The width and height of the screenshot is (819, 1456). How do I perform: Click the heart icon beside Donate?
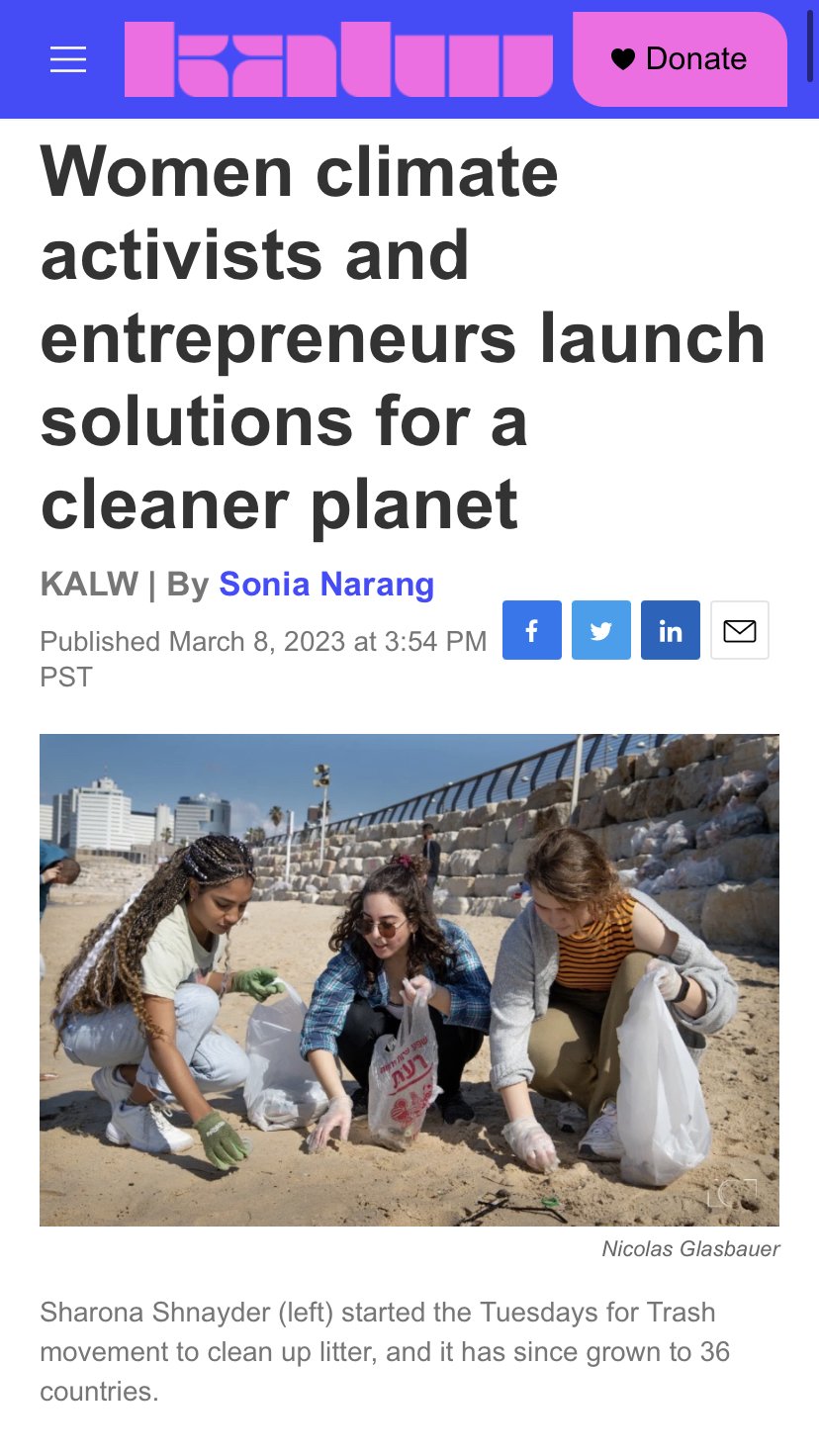622,59
